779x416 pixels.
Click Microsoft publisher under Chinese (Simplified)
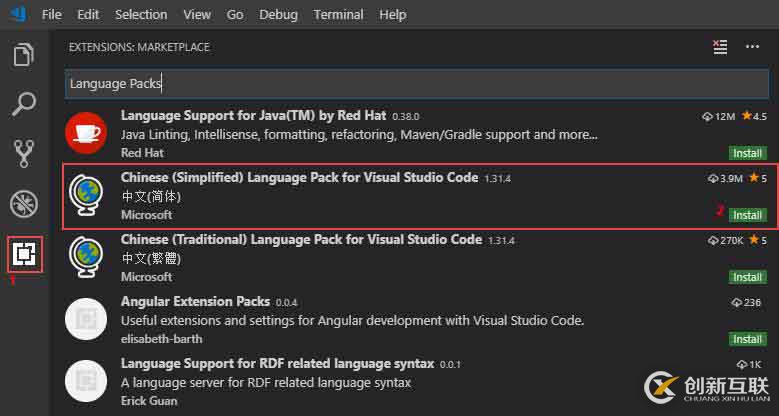tap(147, 215)
